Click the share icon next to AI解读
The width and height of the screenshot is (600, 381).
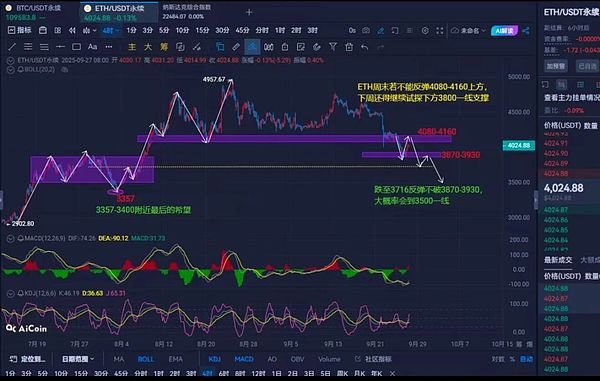tap(526, 30)
